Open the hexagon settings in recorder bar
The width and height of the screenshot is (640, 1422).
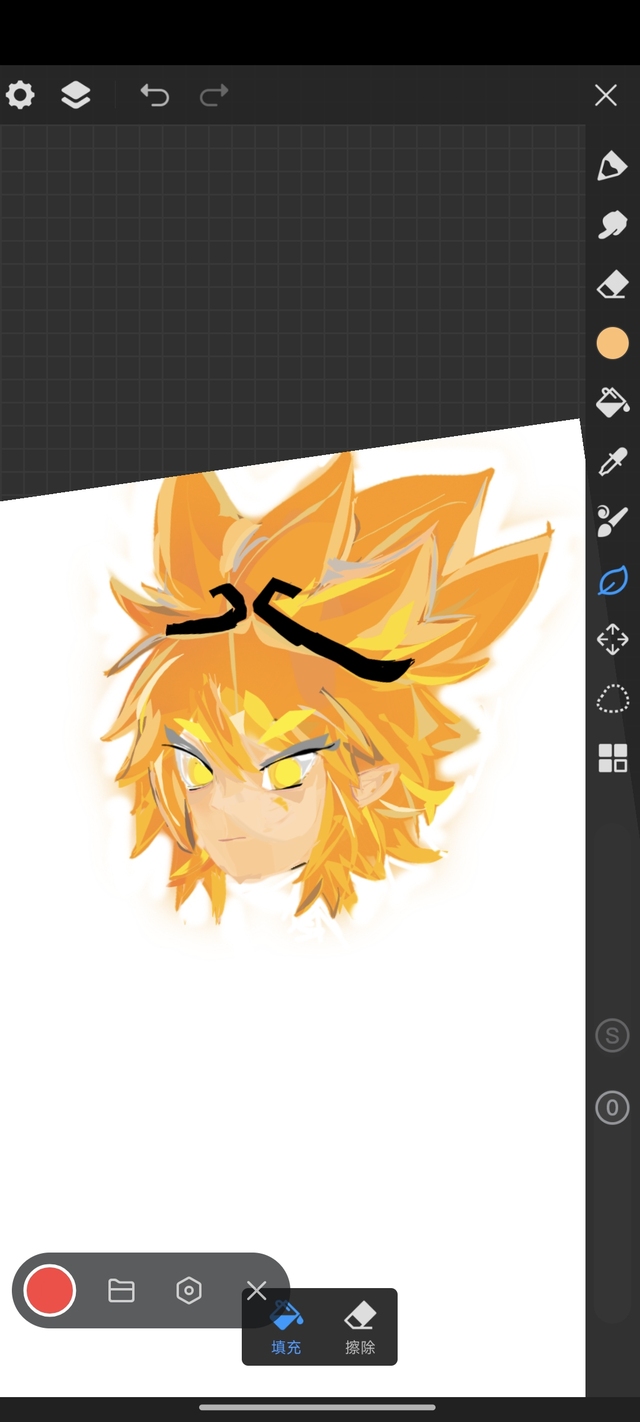(x=189, y=1291)
